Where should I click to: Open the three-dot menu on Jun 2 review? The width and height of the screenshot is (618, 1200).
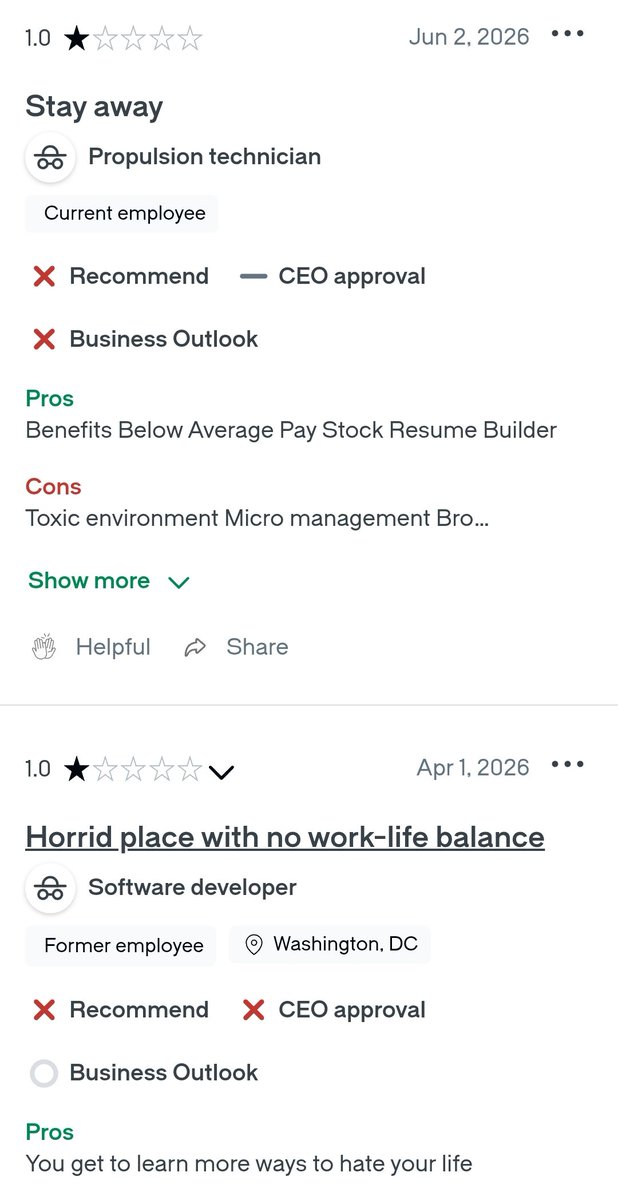(x=567, y=34)
